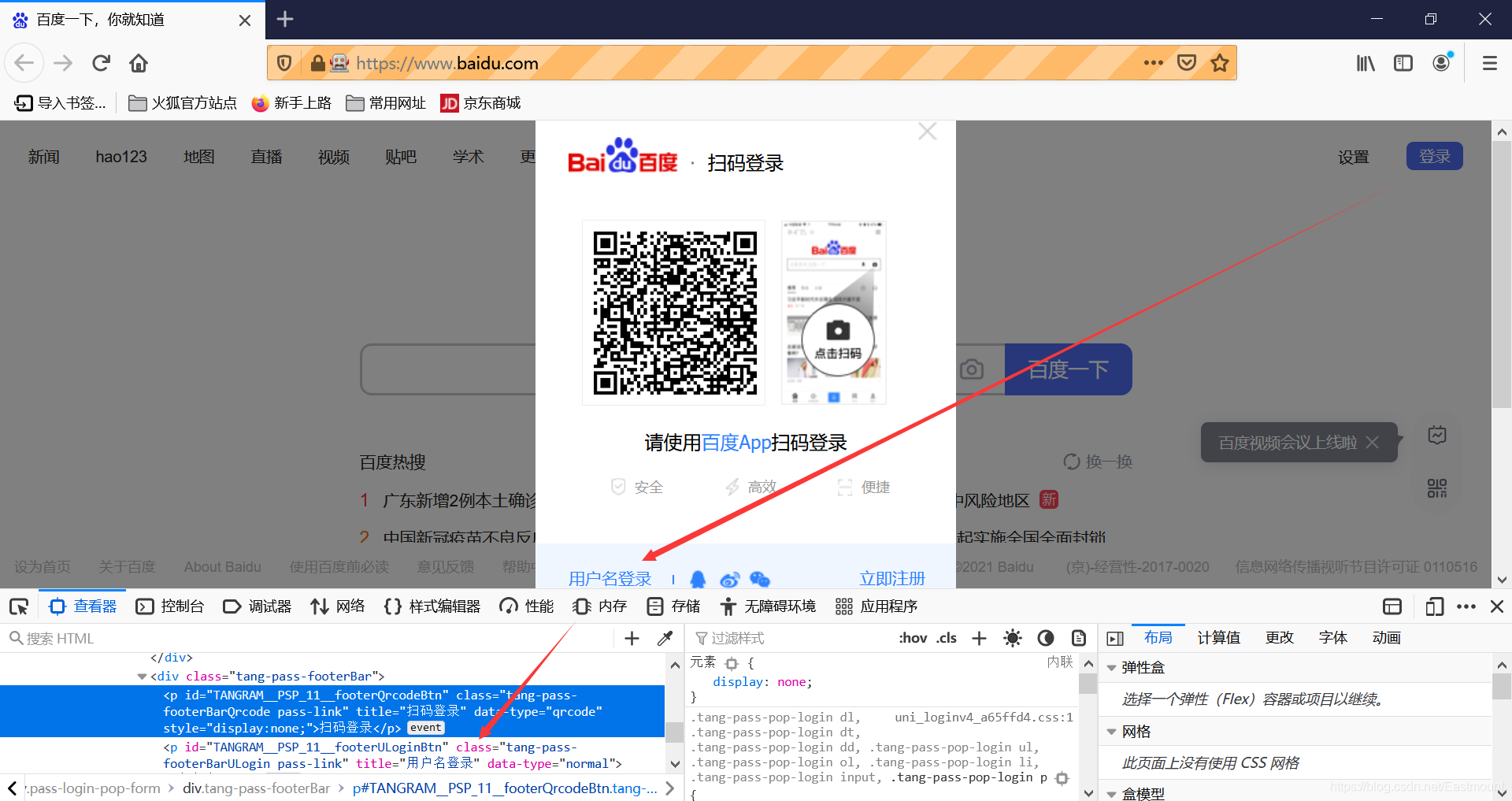Viewport: 1512px width, 801px height.
Task: Bookmark this page with the star
Action: click(1220, 63)
